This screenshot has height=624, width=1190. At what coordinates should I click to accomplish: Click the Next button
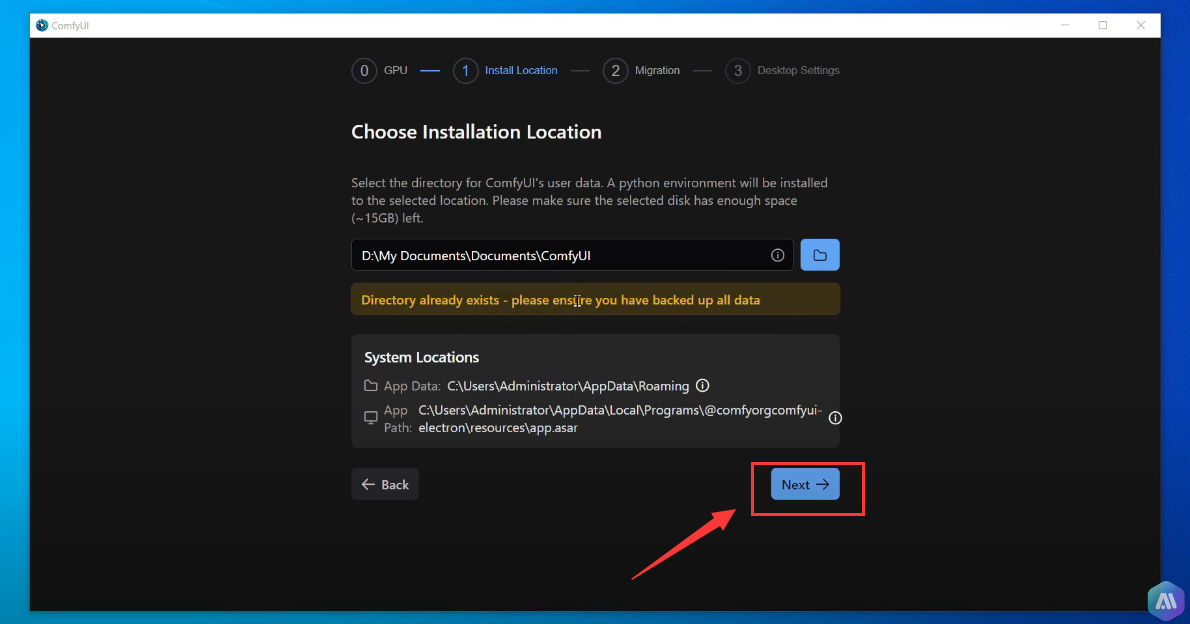click(805, 484)
